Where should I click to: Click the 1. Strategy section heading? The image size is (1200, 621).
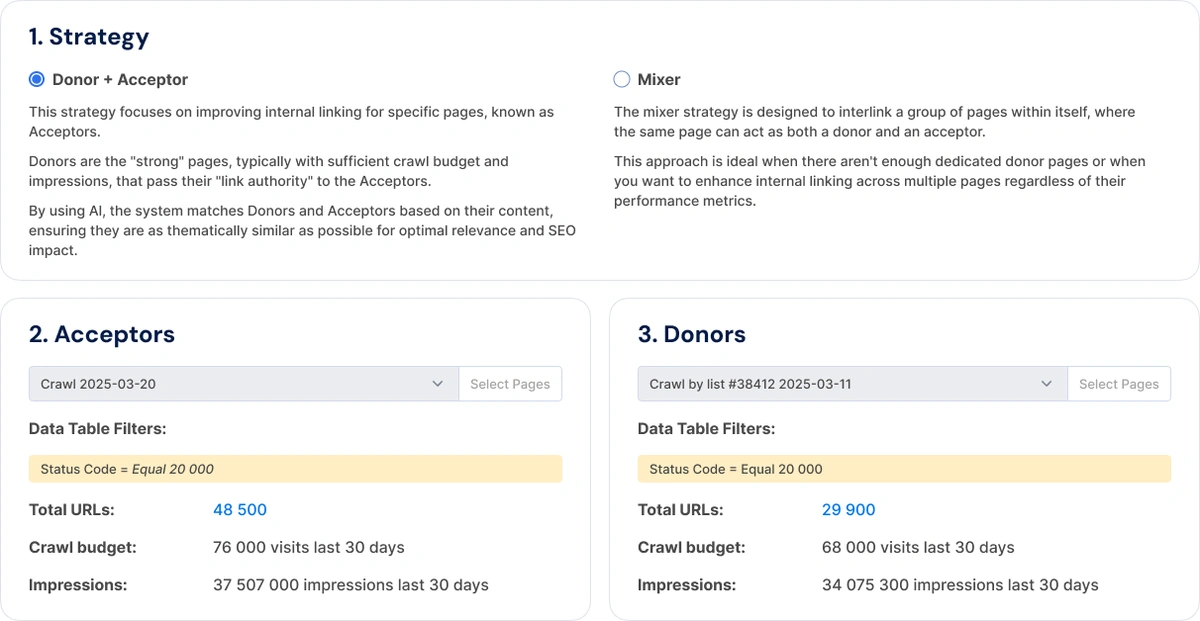(x=89, y=37)
